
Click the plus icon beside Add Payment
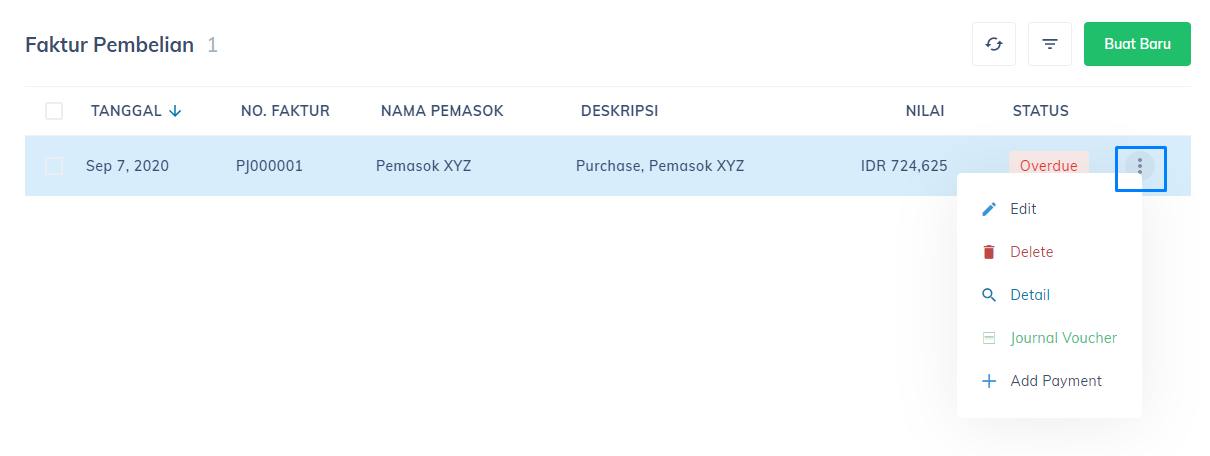989,381
